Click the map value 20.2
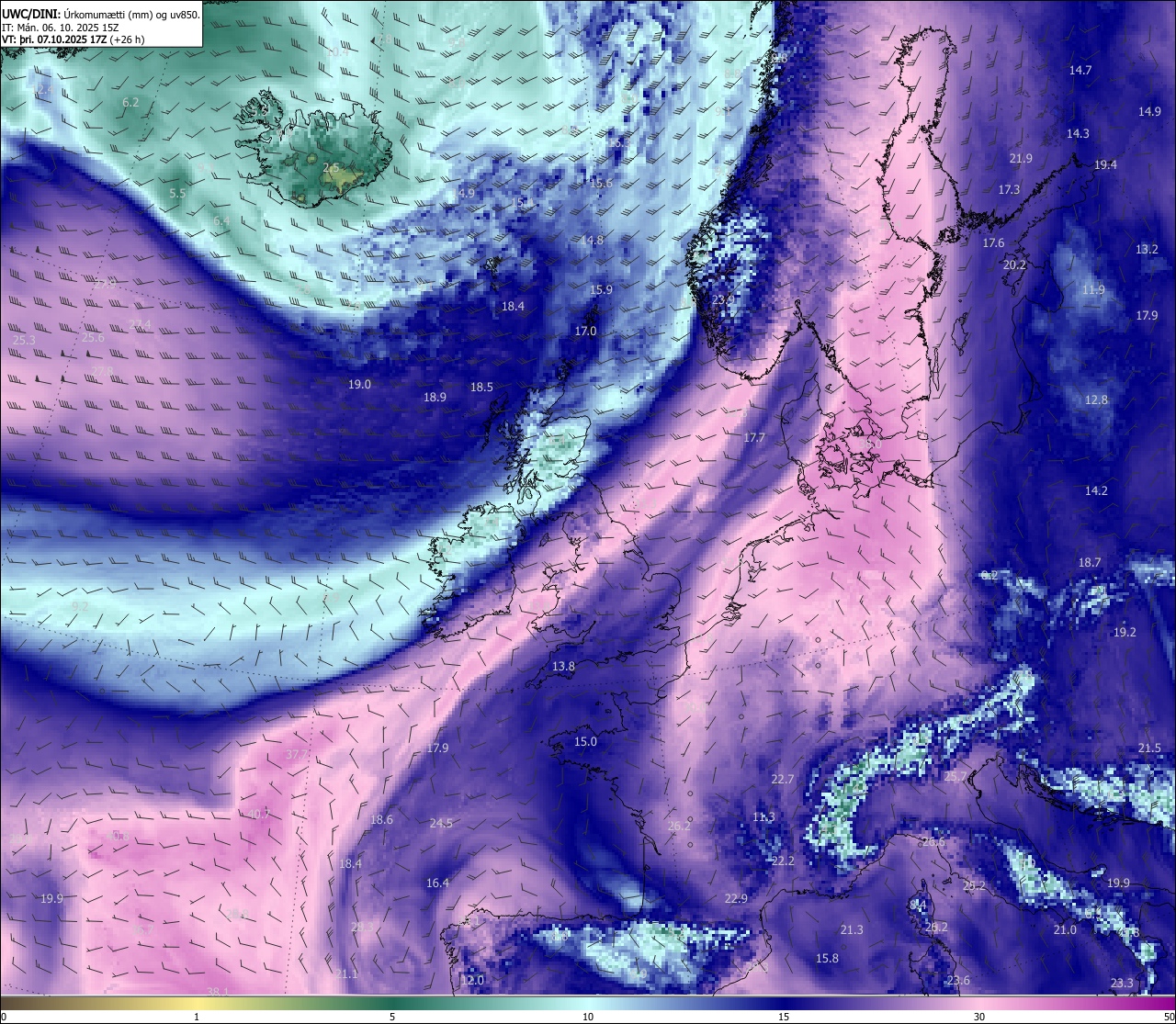The width and height of the screenshot is (1176, 1024). pos(1014,264)
